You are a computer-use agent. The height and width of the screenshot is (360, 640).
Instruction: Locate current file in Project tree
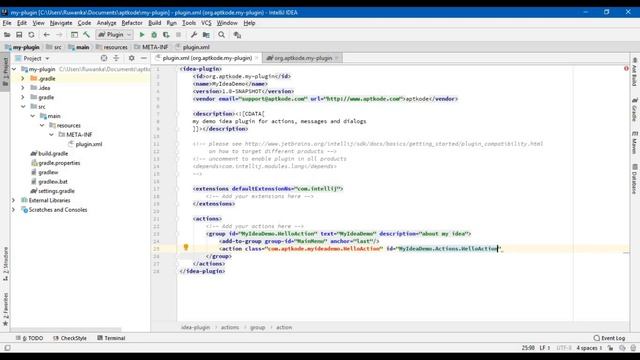(x=104, y=58)
